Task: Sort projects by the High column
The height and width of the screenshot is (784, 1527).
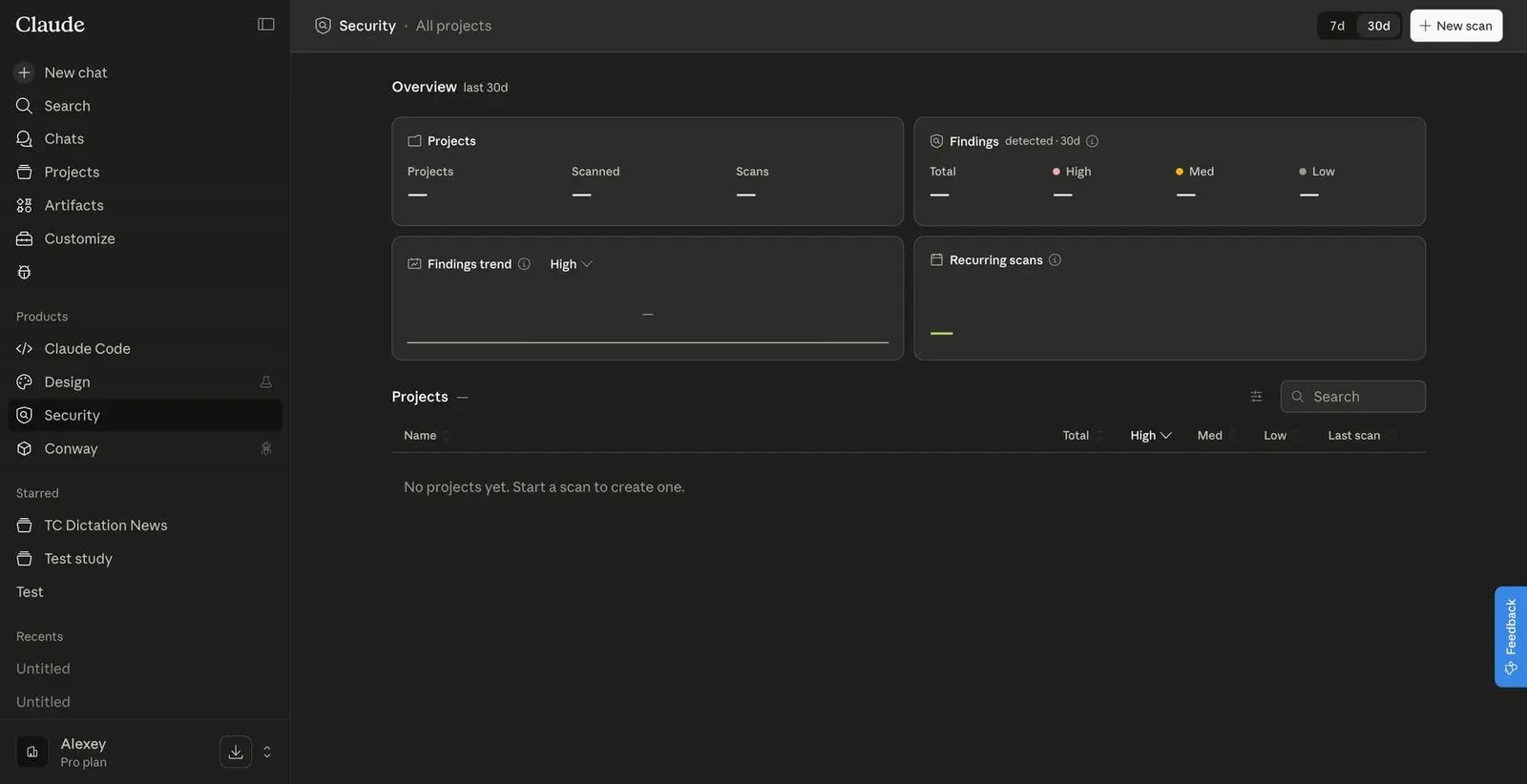Action: tap(1150, 436)
